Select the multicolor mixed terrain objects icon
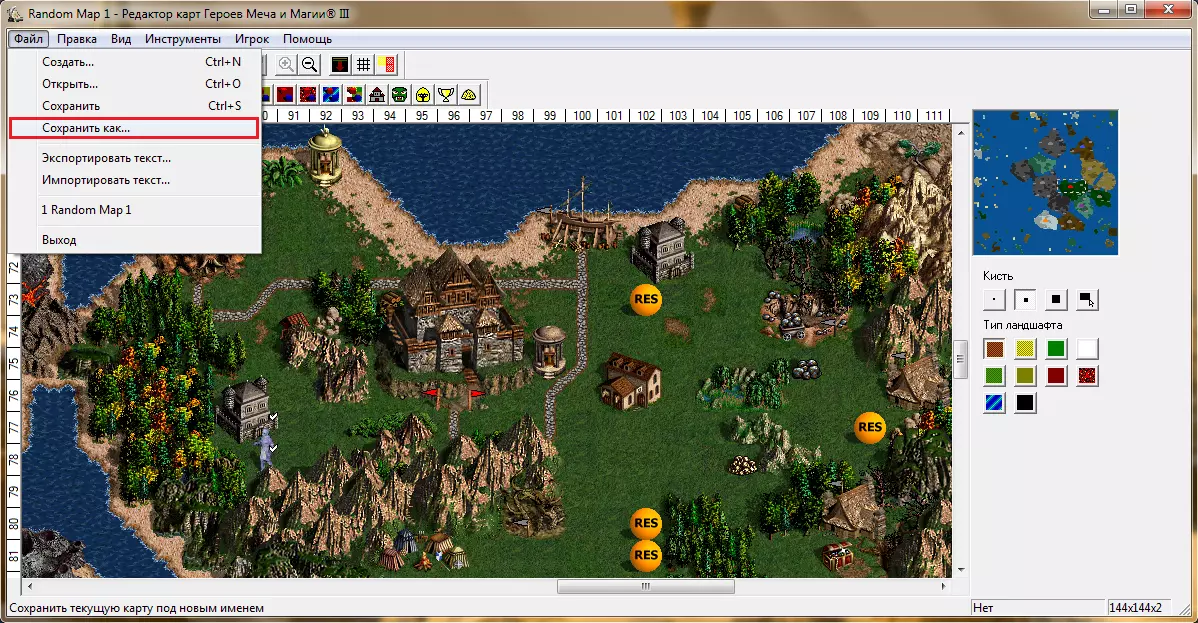 pyautogui.click(x=354, y=95)
